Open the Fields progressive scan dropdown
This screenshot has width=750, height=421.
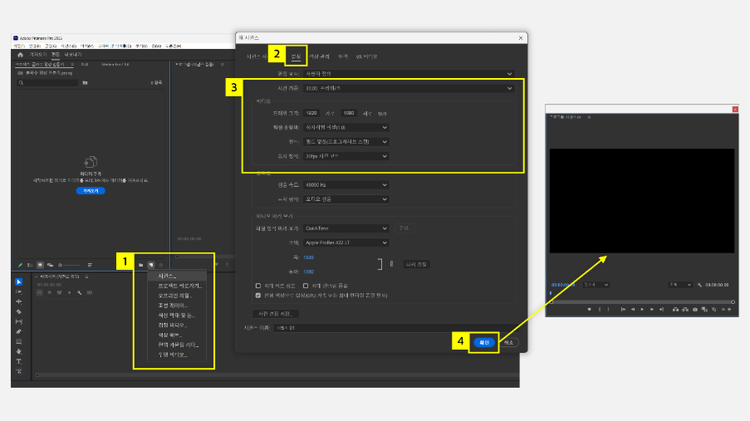point(345,142)
